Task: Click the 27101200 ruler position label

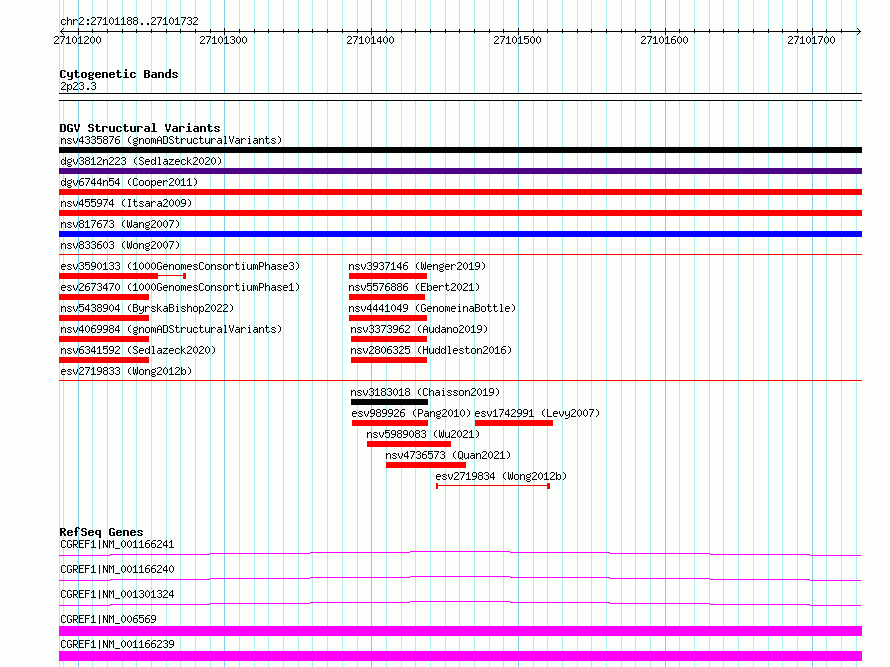Action: [77, 40]
